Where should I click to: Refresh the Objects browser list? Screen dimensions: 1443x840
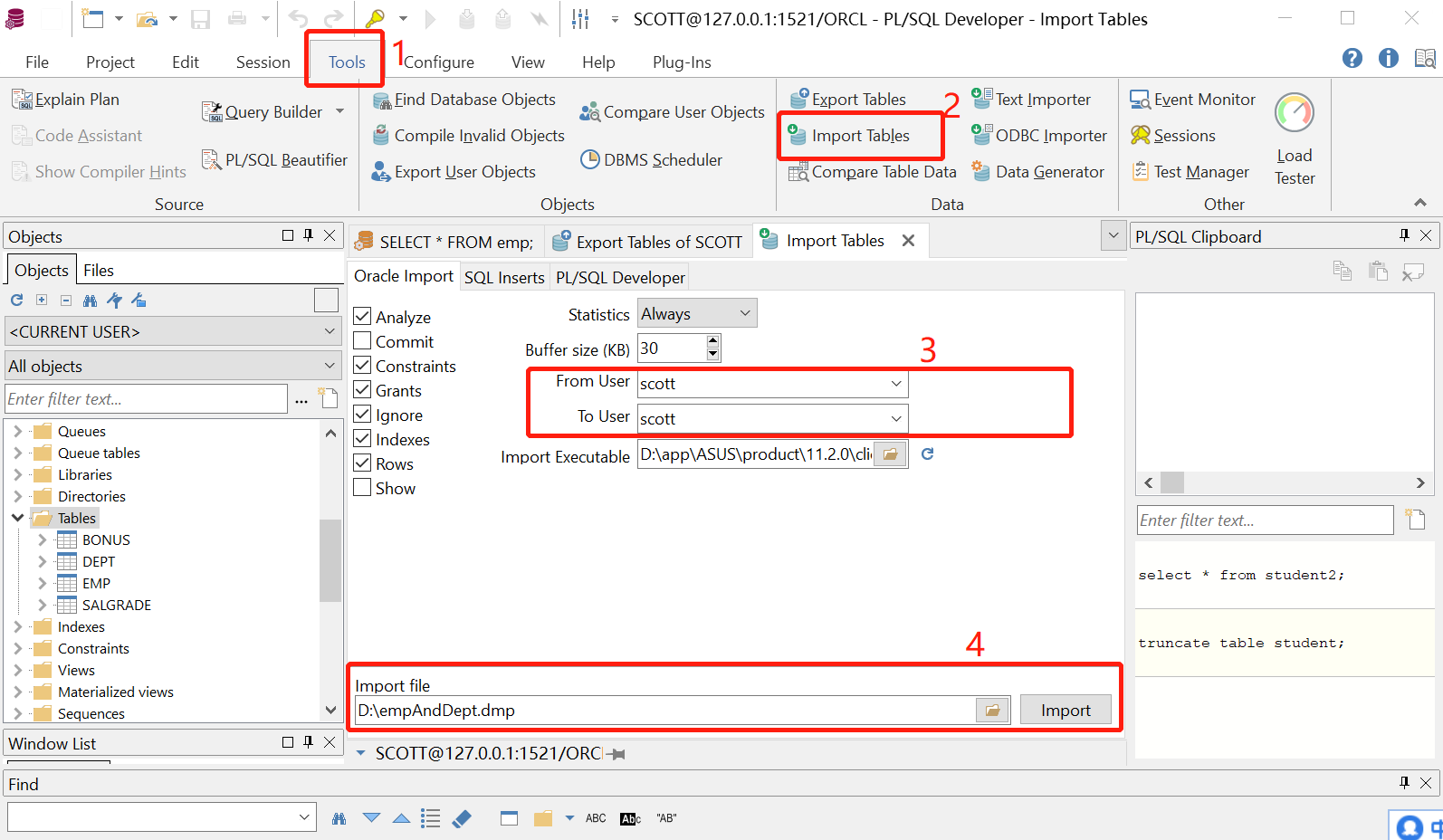(17, 301)
